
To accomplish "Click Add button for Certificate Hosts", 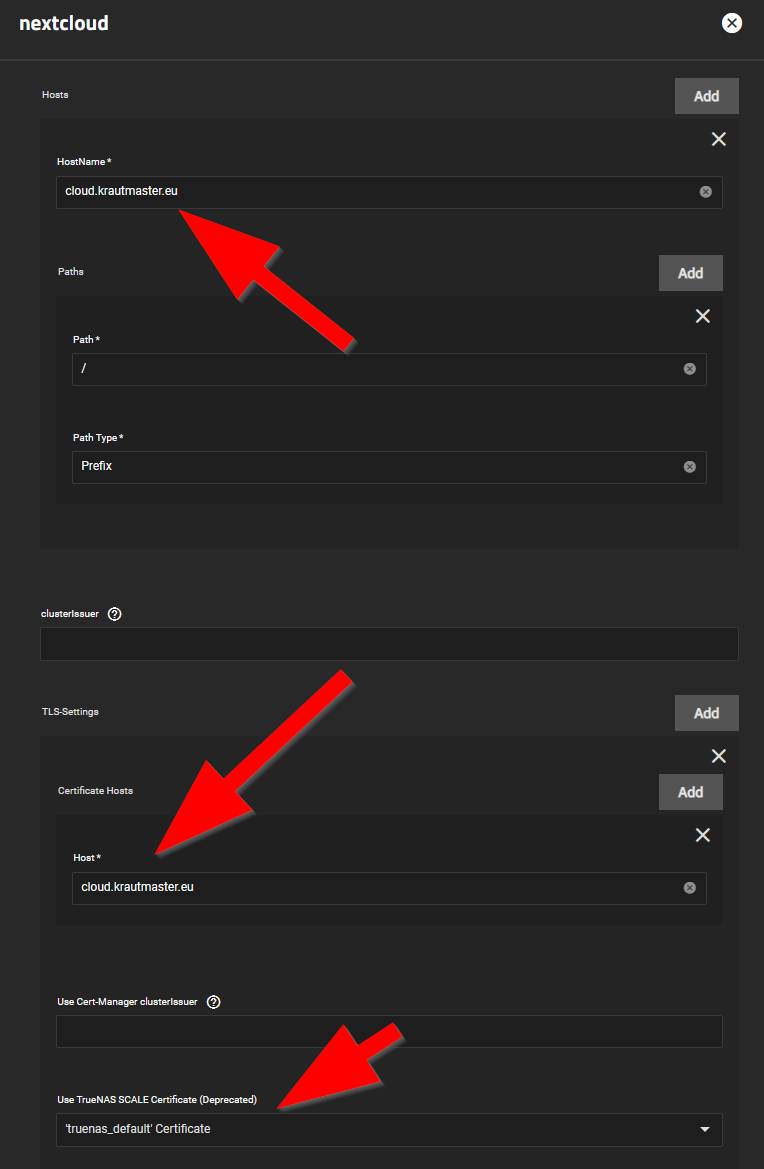I will (x=690, y=792).
